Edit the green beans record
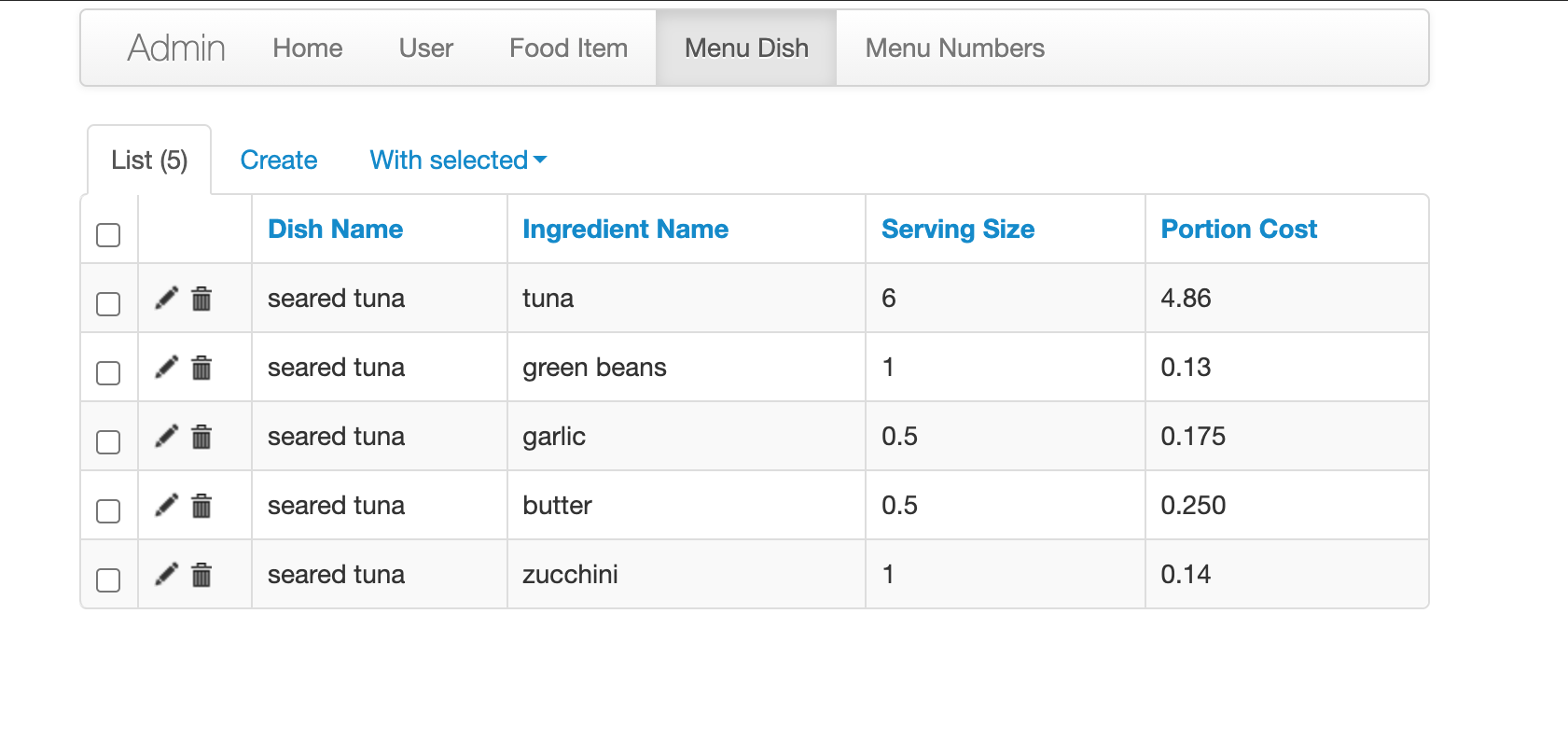1568x739 pixels. pyautogui.click(x=166, y=368)
